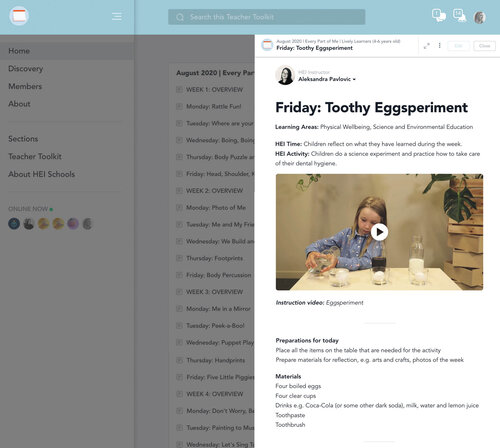500x448 pixels.
Task: Open Friday: Body Percussion post
Action: pos(219,275)
